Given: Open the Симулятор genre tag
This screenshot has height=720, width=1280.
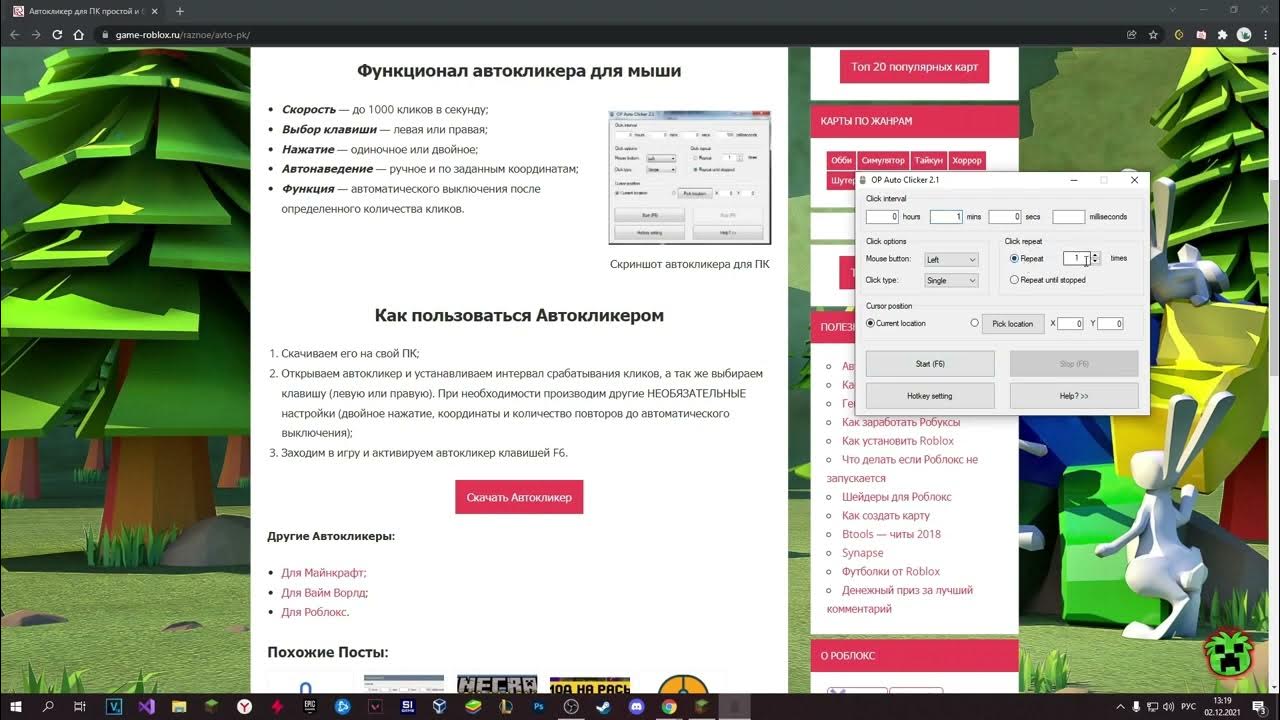Looking at the screenshot, I should (884, 160).
